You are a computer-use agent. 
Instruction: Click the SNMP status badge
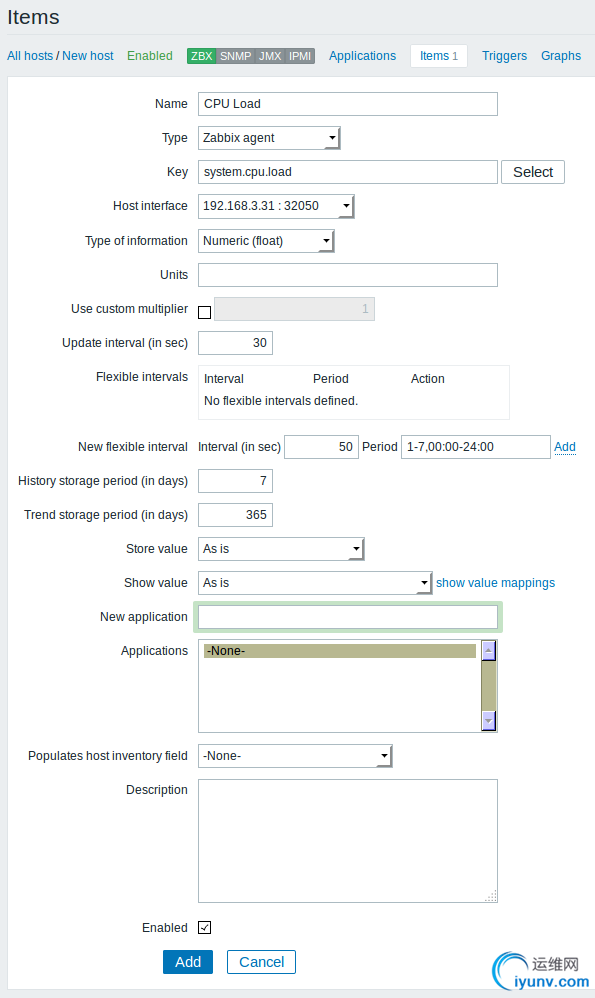tap(235, 56)
